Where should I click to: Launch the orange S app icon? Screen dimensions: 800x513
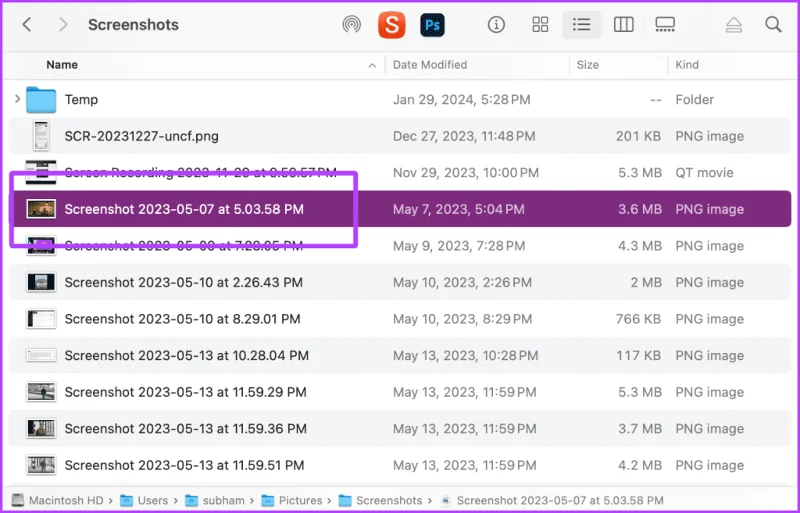click(392, 25)
